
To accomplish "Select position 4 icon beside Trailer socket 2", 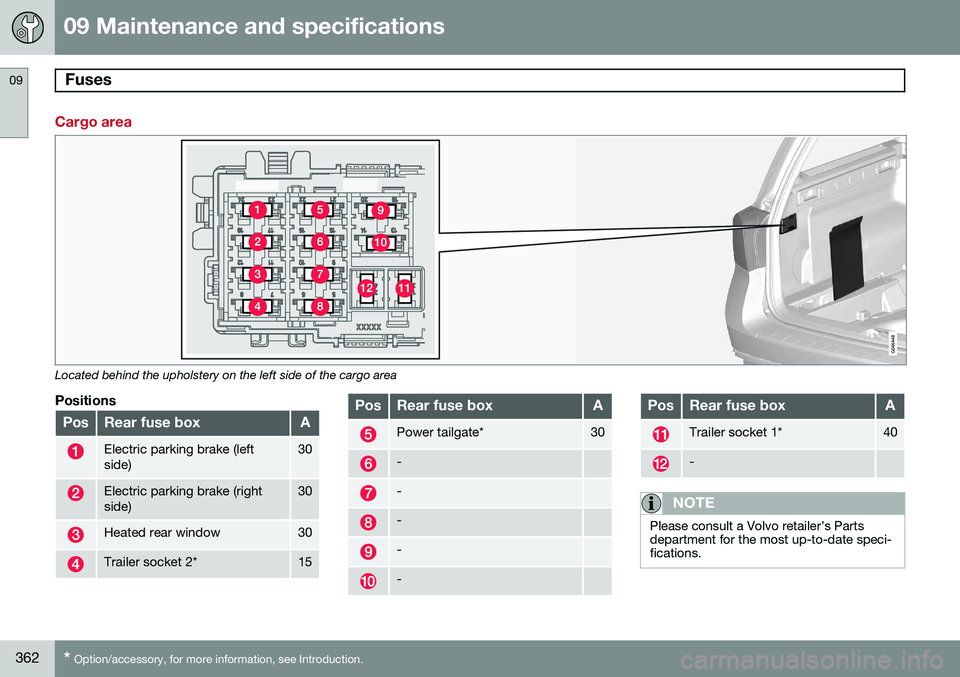I will pos(75,564).
